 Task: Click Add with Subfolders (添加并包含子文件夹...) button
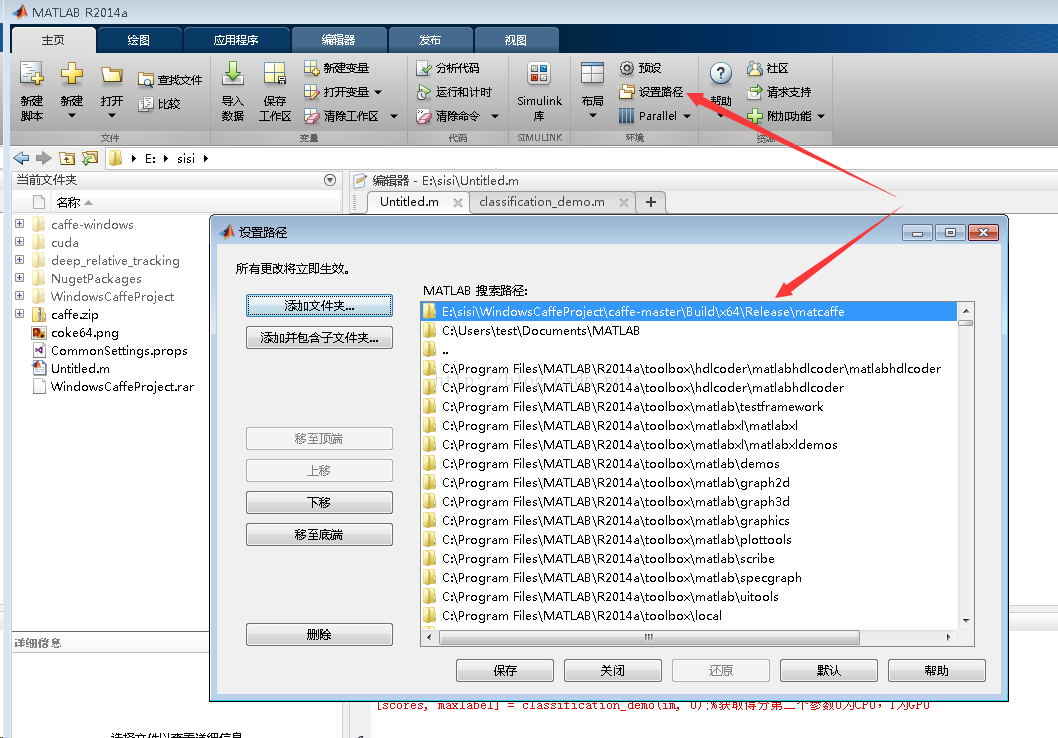point(319,337)
